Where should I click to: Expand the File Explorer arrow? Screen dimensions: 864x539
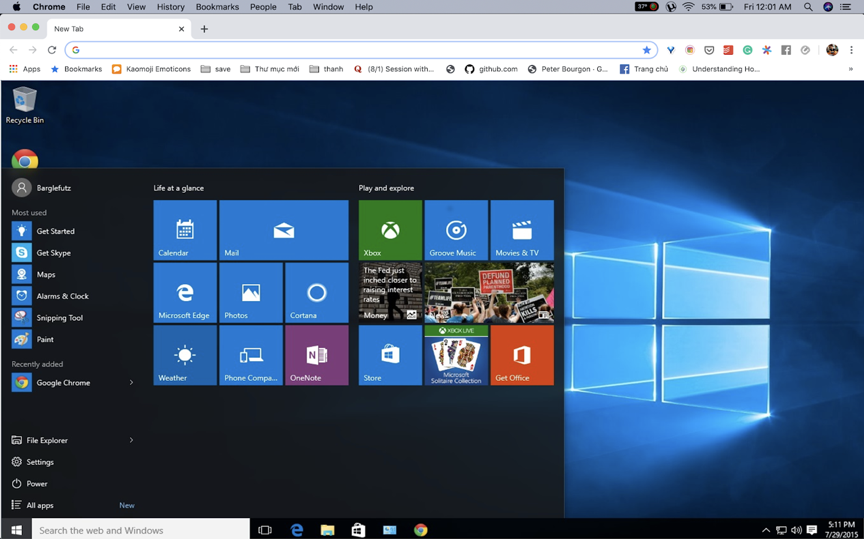[131, 440]
